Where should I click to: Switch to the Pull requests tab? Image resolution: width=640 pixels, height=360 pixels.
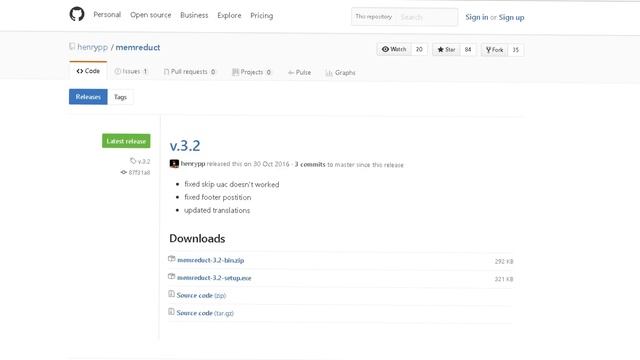[x=189, y=72]
